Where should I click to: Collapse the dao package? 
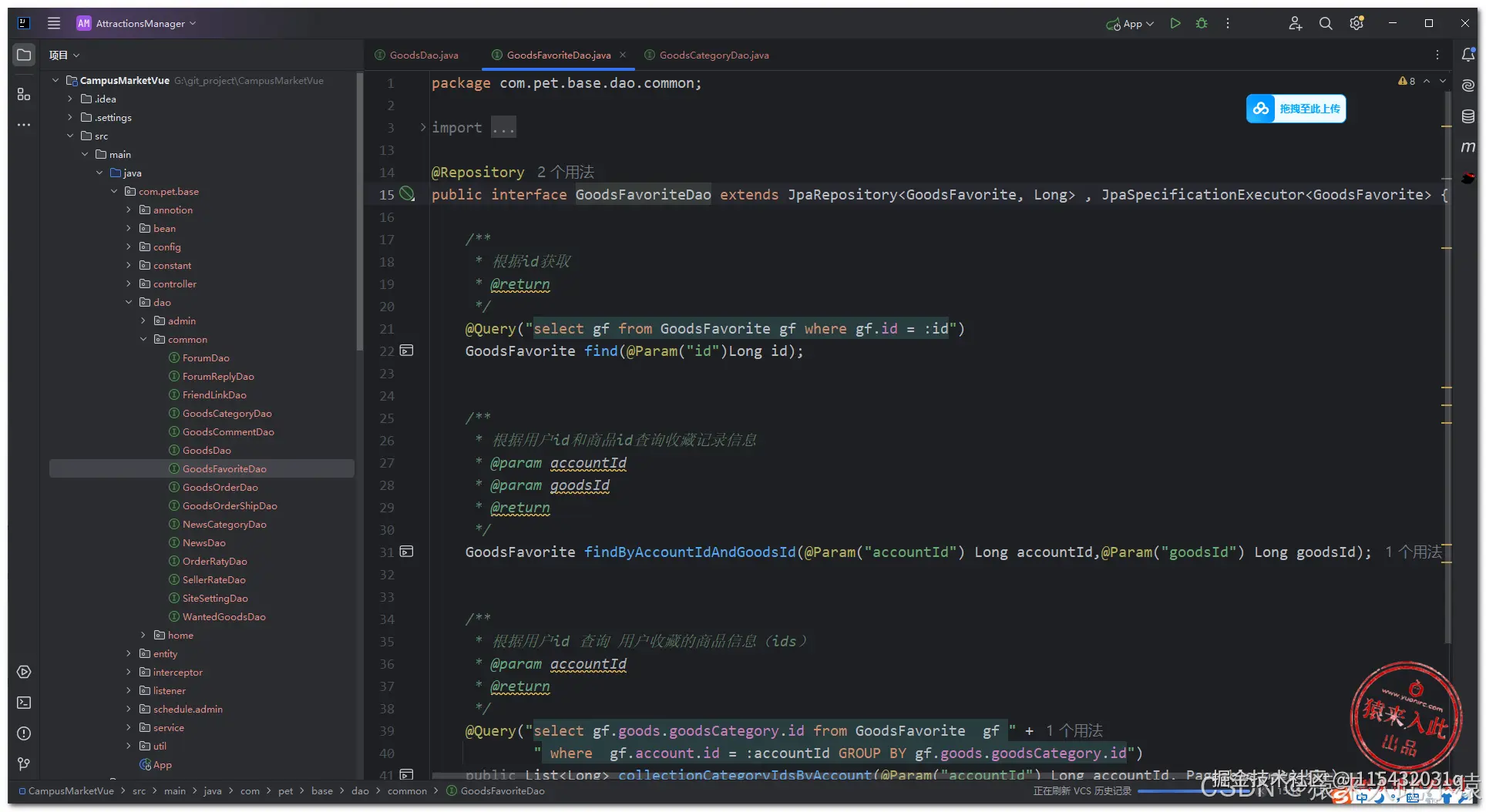[129, 302]
